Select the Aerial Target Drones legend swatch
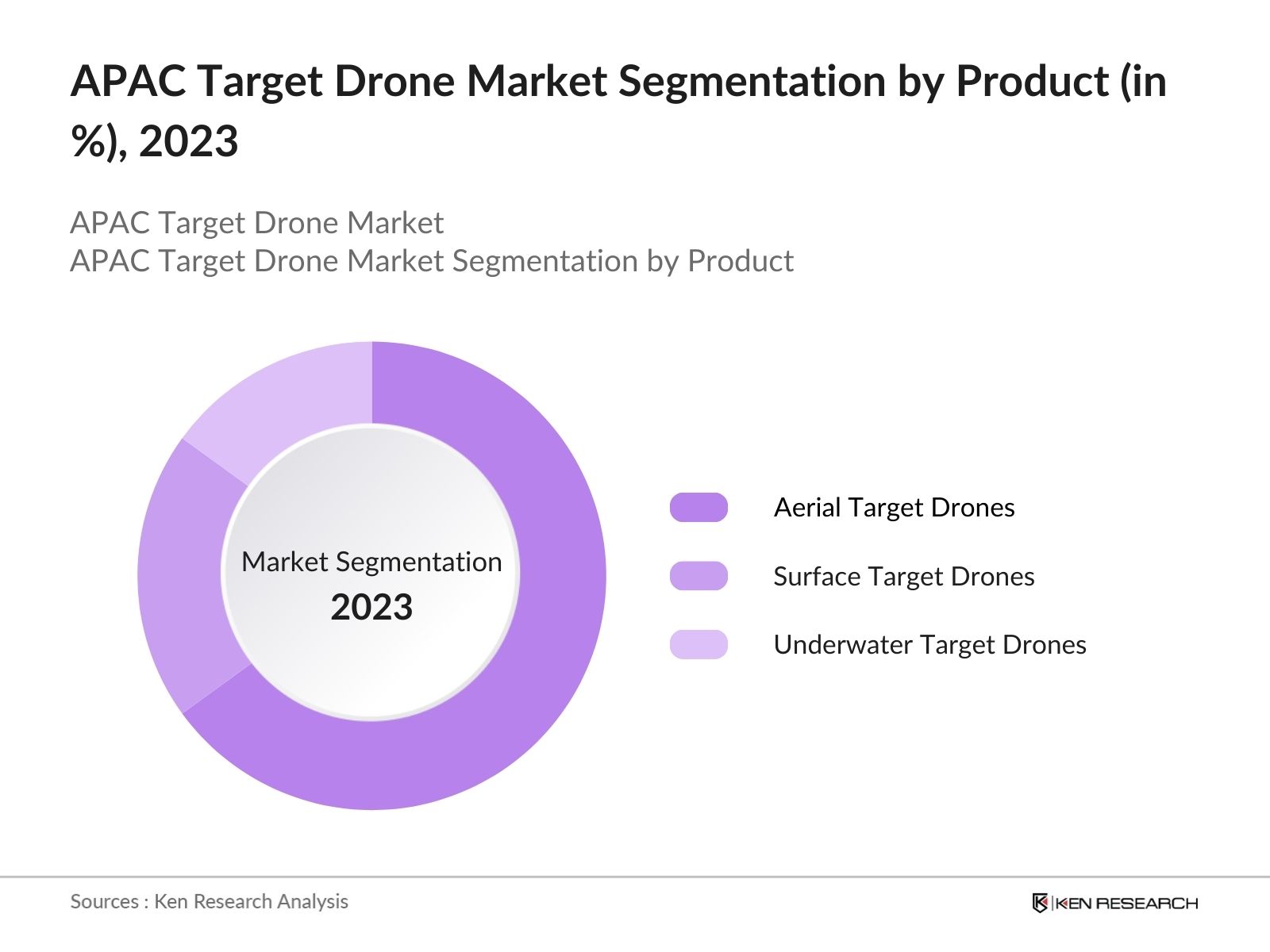 (x=698, y=507)
